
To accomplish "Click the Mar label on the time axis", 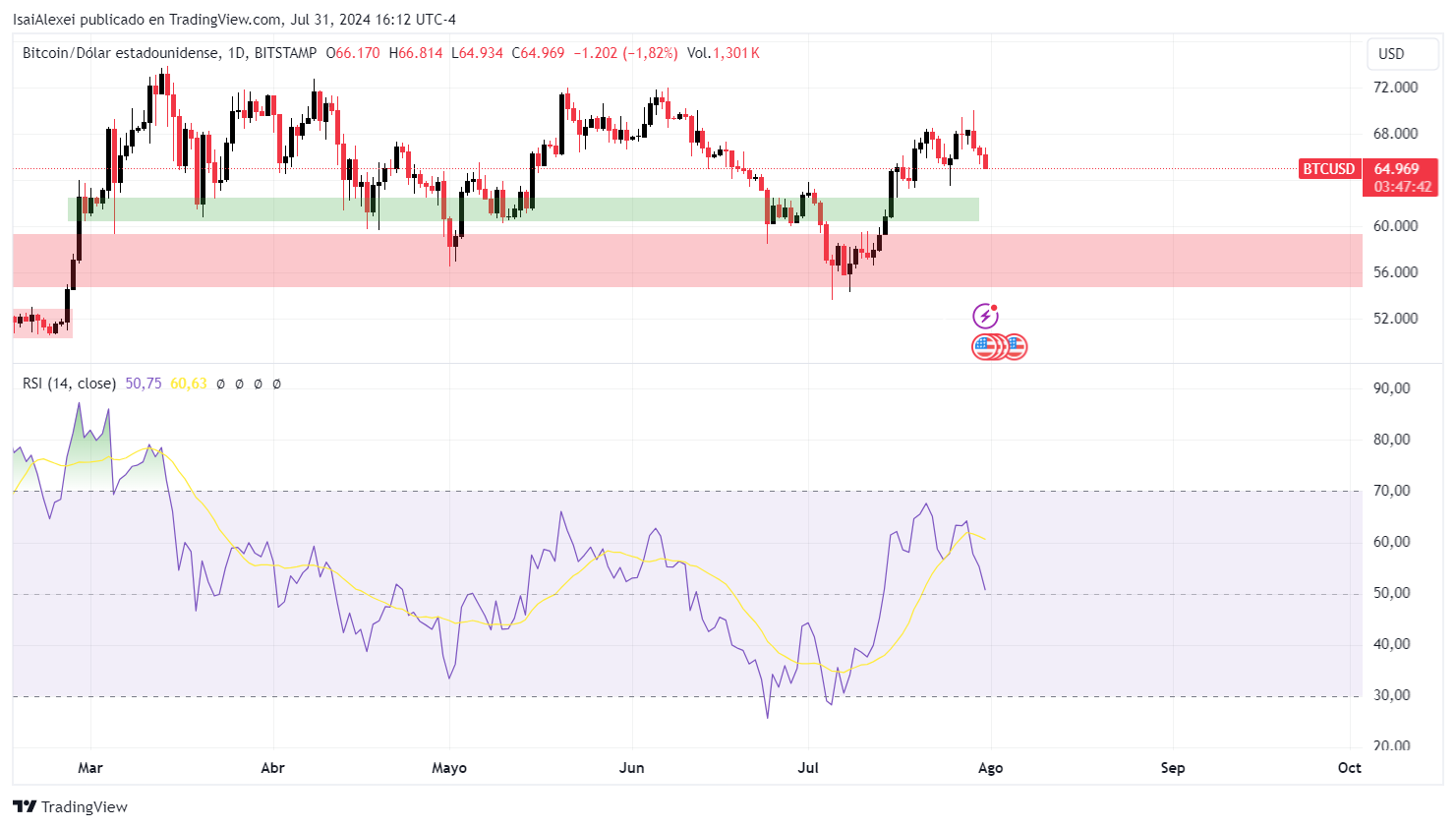I will [90, 768].
